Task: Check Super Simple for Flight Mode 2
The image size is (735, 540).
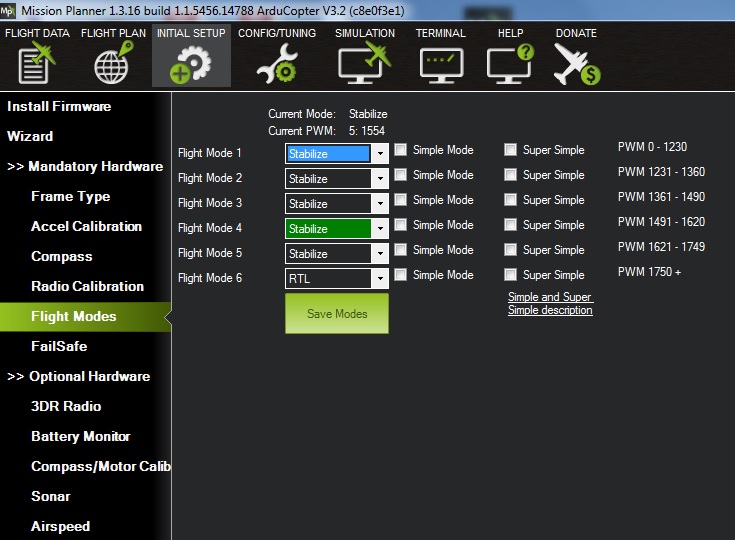Action: coord(510,175)
